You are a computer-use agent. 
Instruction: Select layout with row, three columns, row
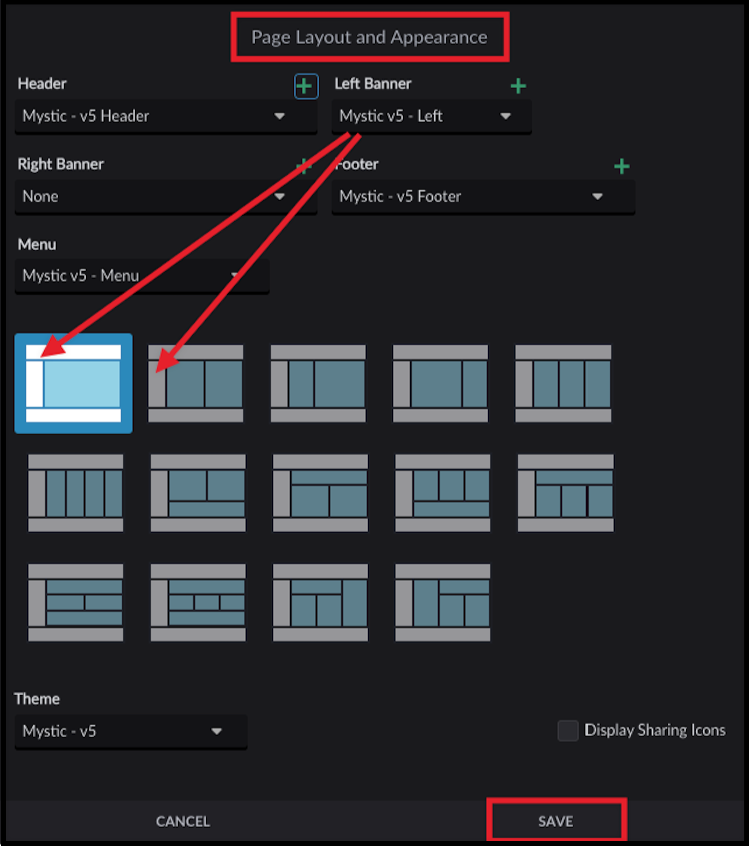198,603
